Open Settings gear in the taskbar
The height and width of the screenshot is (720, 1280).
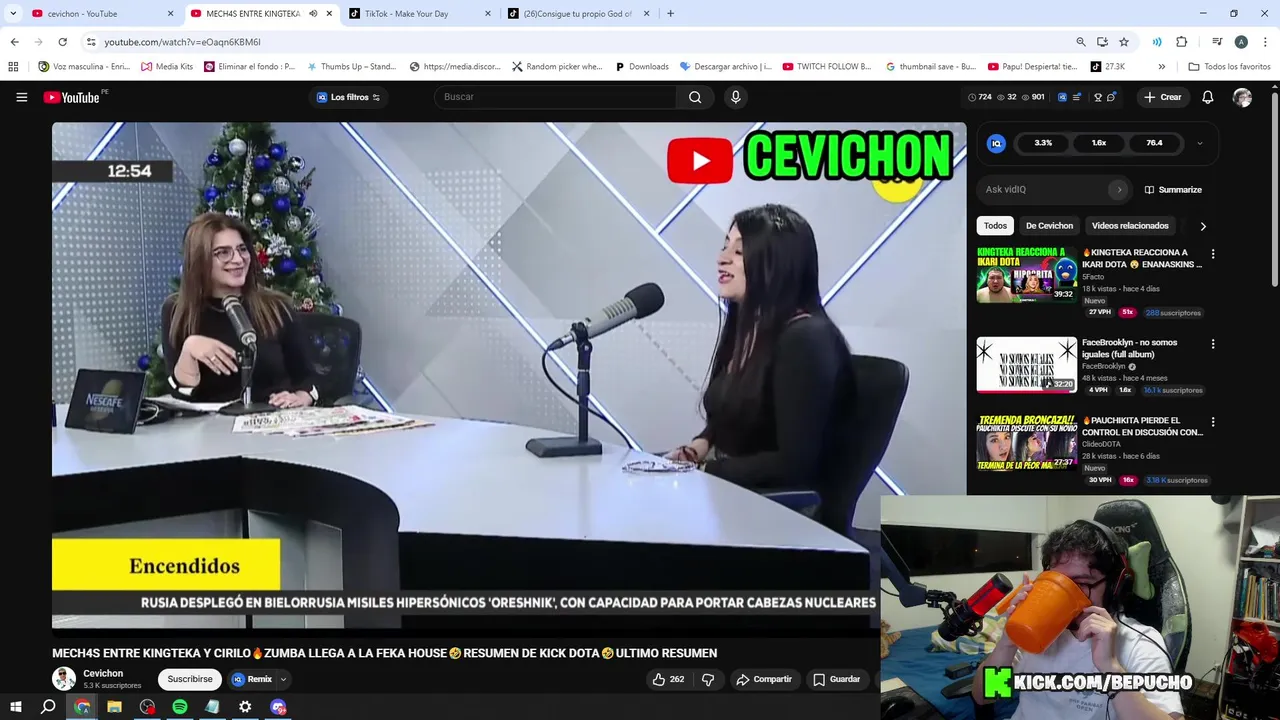pos(245,707)
